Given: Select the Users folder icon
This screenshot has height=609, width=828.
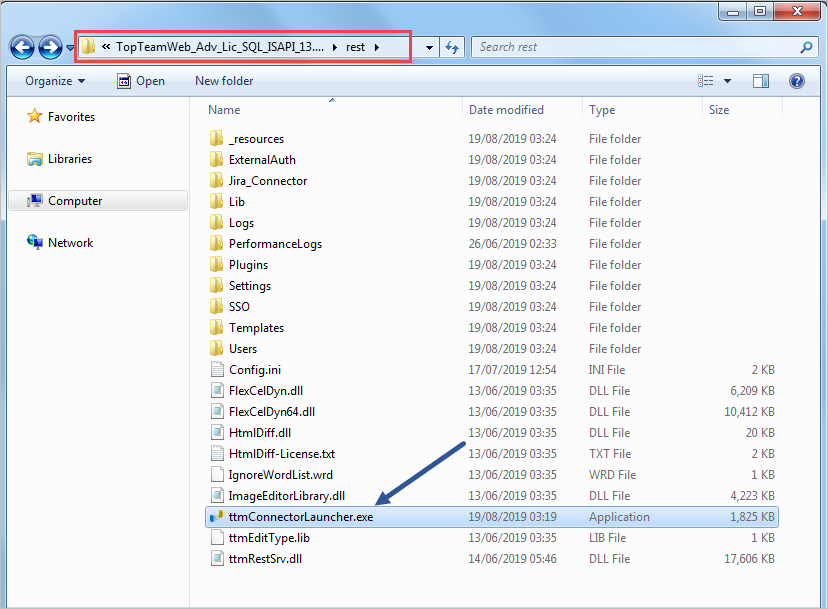Looking at the screenshot, I should pos(217,349).
